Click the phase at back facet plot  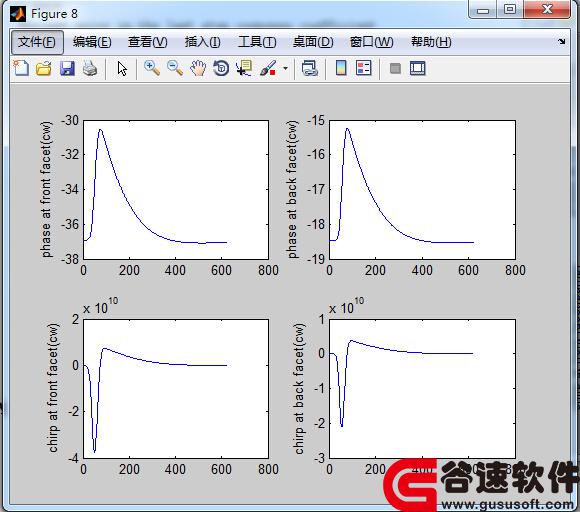[x=422, y=189]
